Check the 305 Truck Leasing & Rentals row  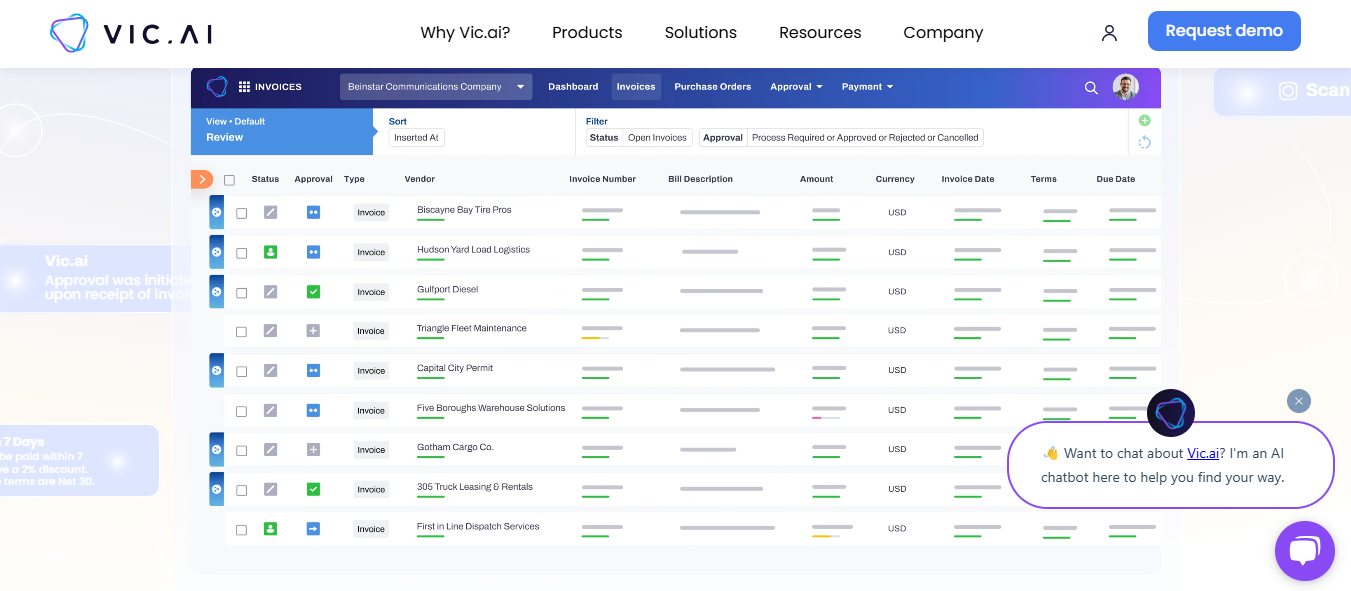click(241, 490)
